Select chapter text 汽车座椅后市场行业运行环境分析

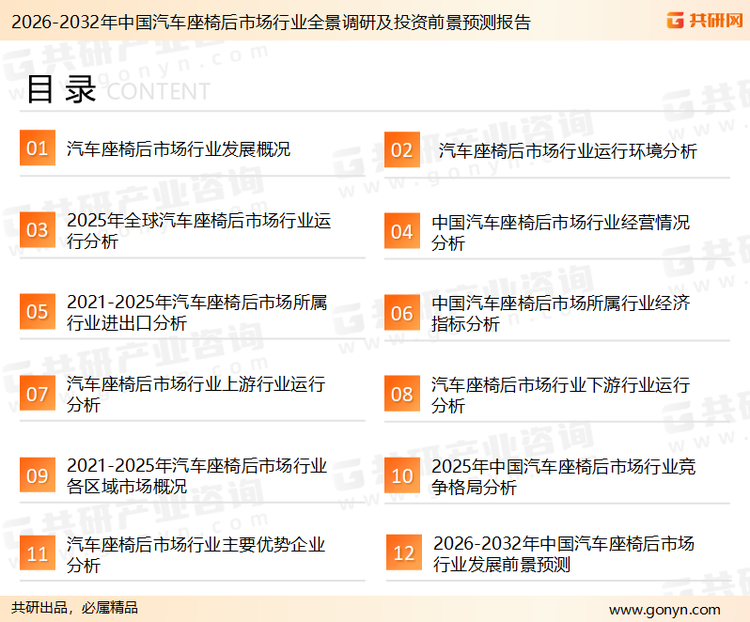pyautogui.click(x=568, y=151)
